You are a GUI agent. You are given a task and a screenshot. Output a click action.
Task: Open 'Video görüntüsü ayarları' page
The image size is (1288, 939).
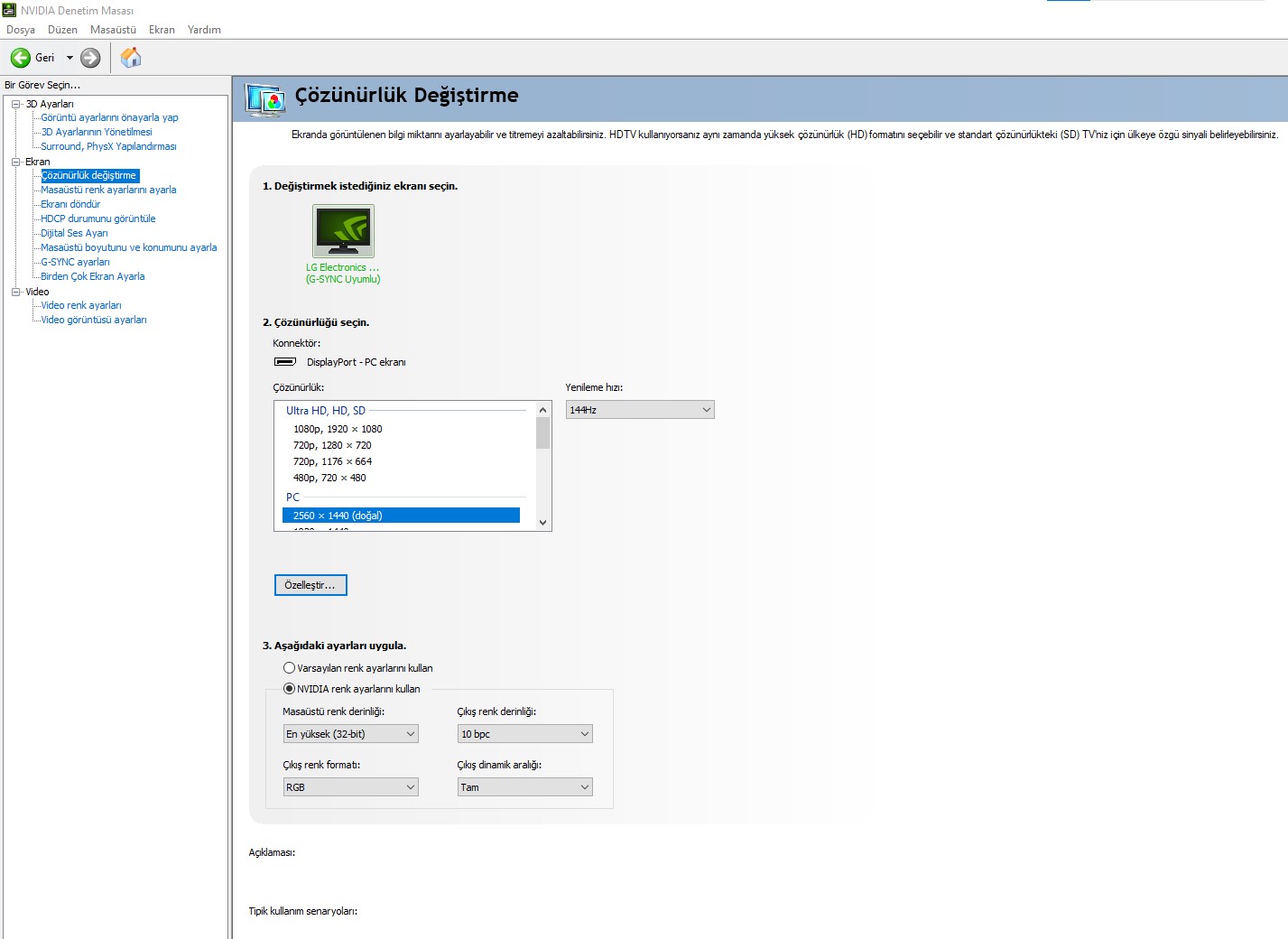pyautogui.click(x=93, y=320)
